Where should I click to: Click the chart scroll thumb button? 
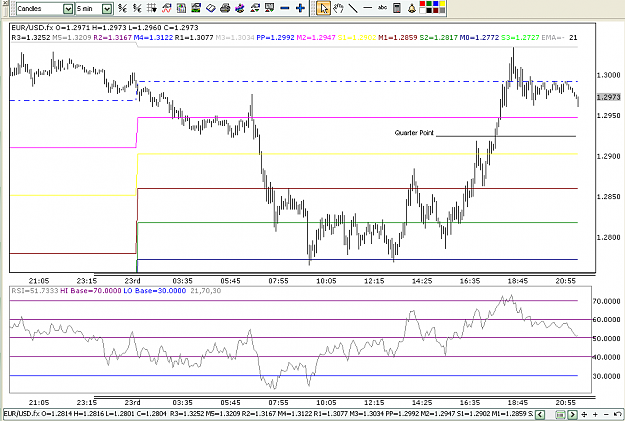pyautogui.click(x=560, y=414)
